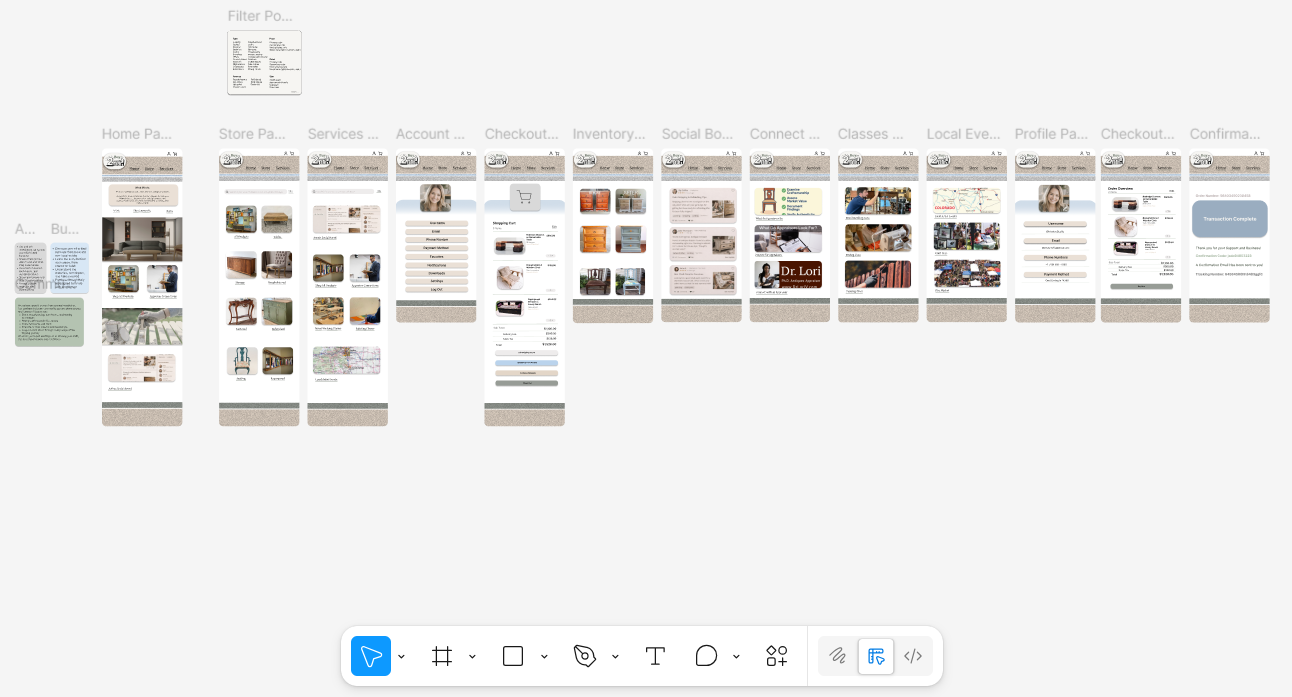Screen dimensions: 1292x697
Task: Click the Shopping Cart checkout frame
Action: coord(524,288)
